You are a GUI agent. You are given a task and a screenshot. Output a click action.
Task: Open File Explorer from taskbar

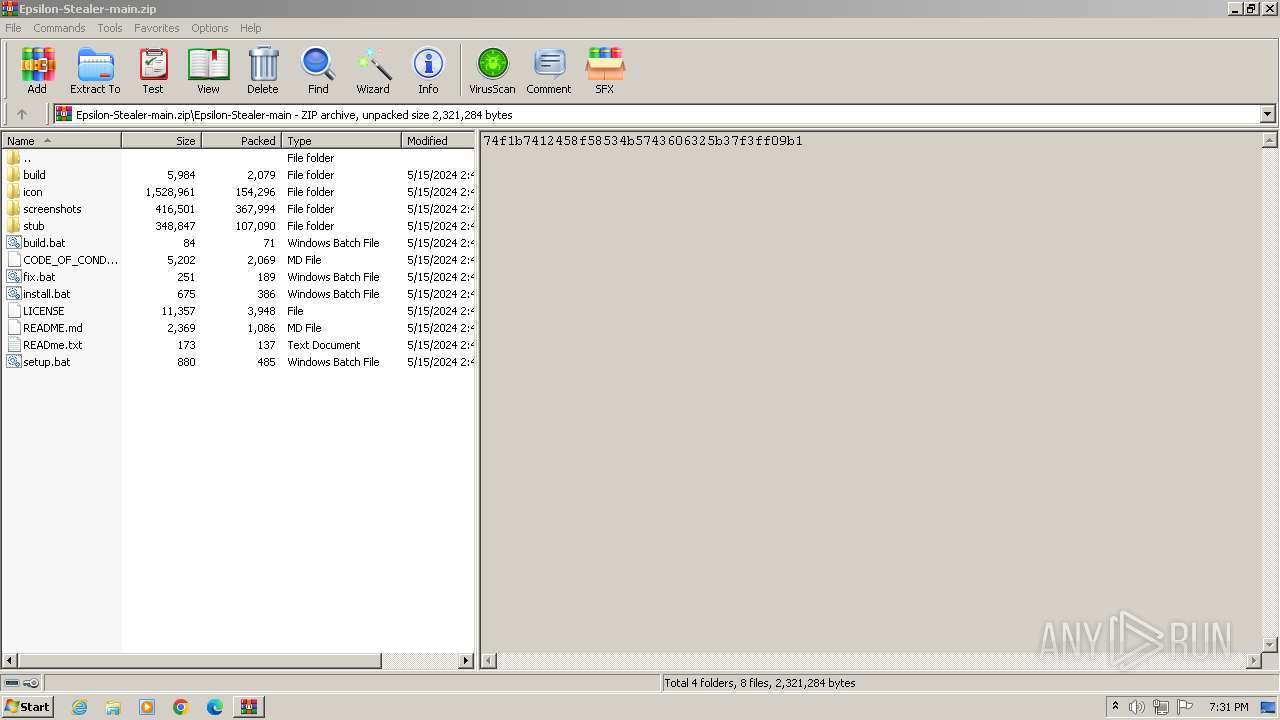(x=113, y=707)
